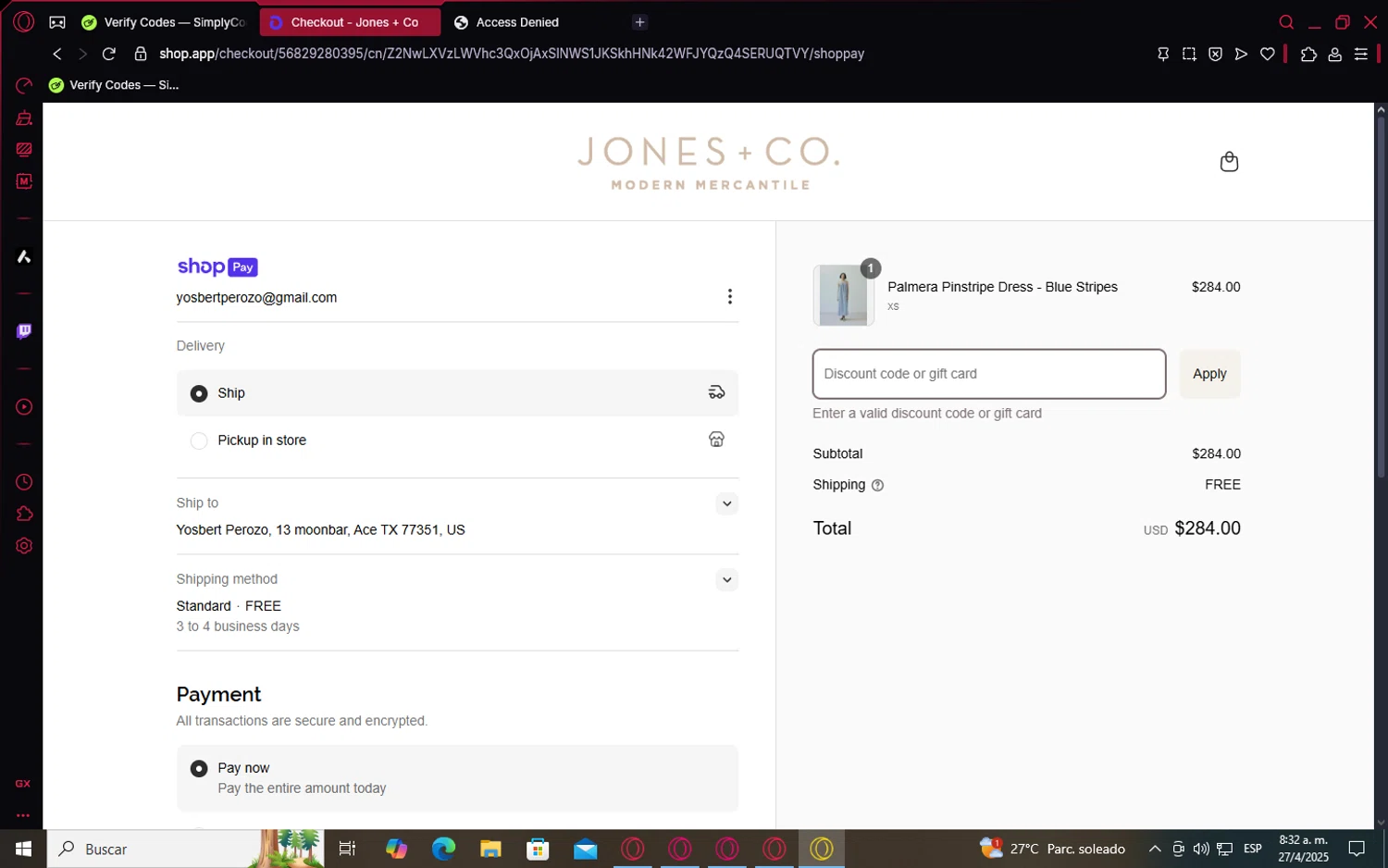The width and height of the screenshot is (1388, 868).
Task: Click the Jones + Co store logo
Action: point(709,163)
